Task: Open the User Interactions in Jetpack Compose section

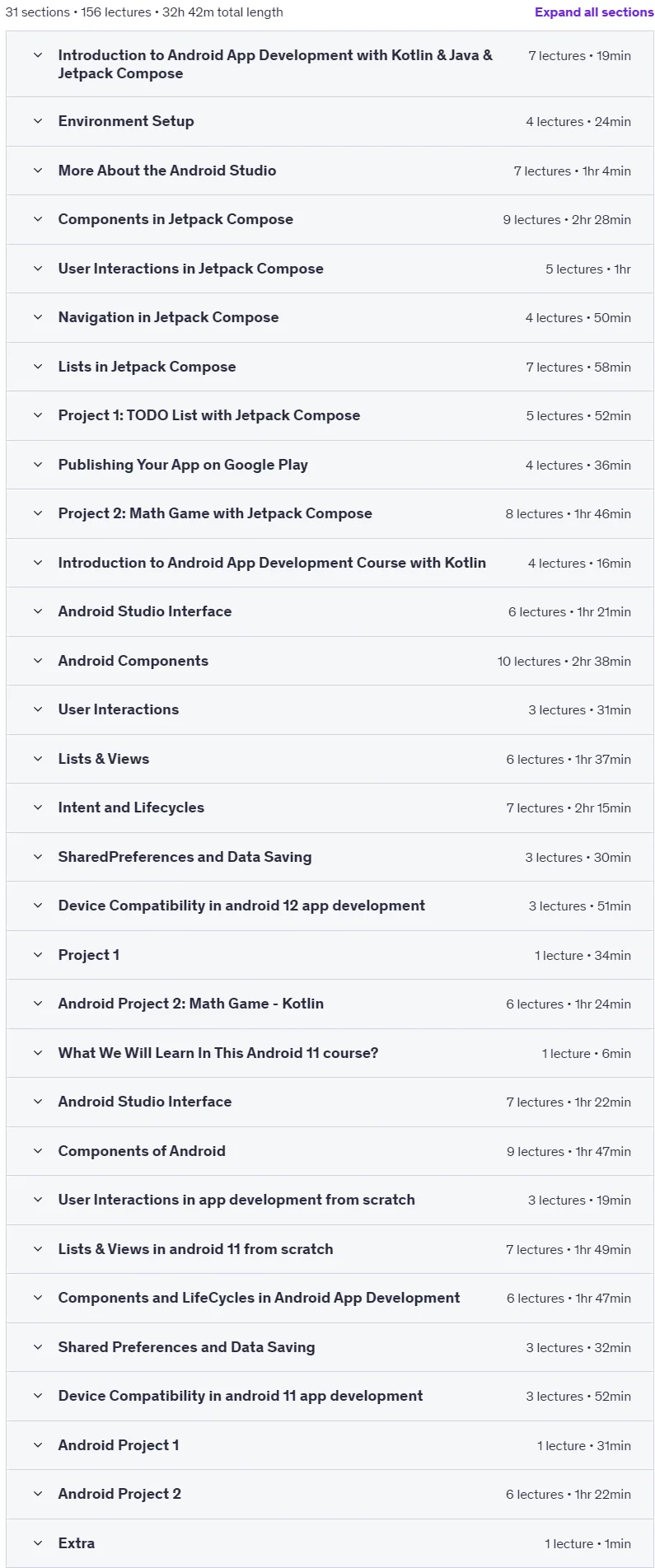Action: click(330, 269)
